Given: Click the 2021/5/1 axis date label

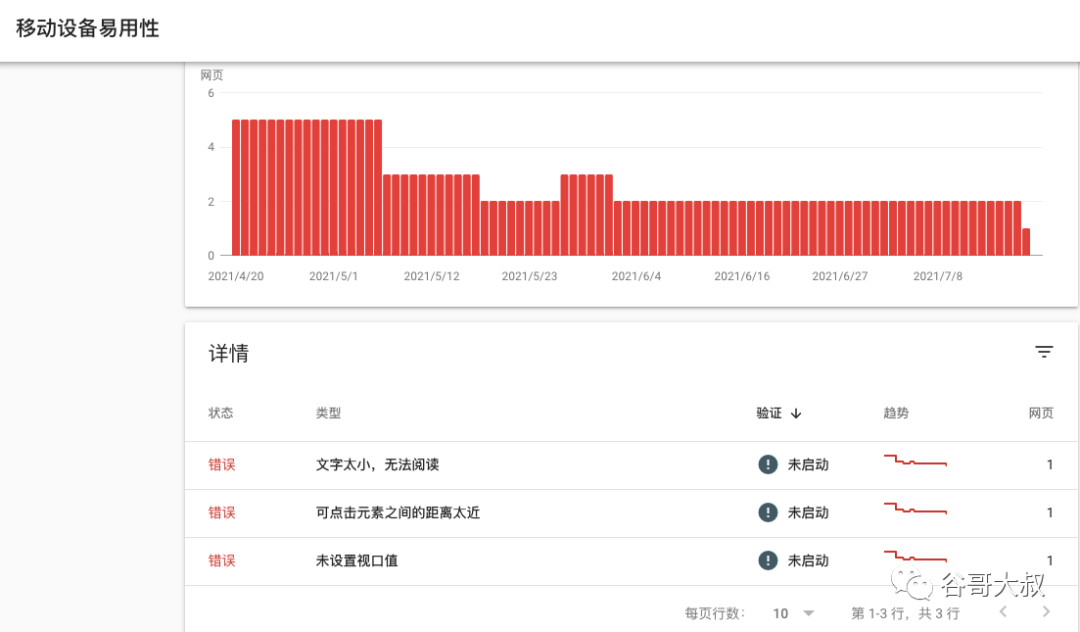Looking at the screenshot, I should coord(333,276).
